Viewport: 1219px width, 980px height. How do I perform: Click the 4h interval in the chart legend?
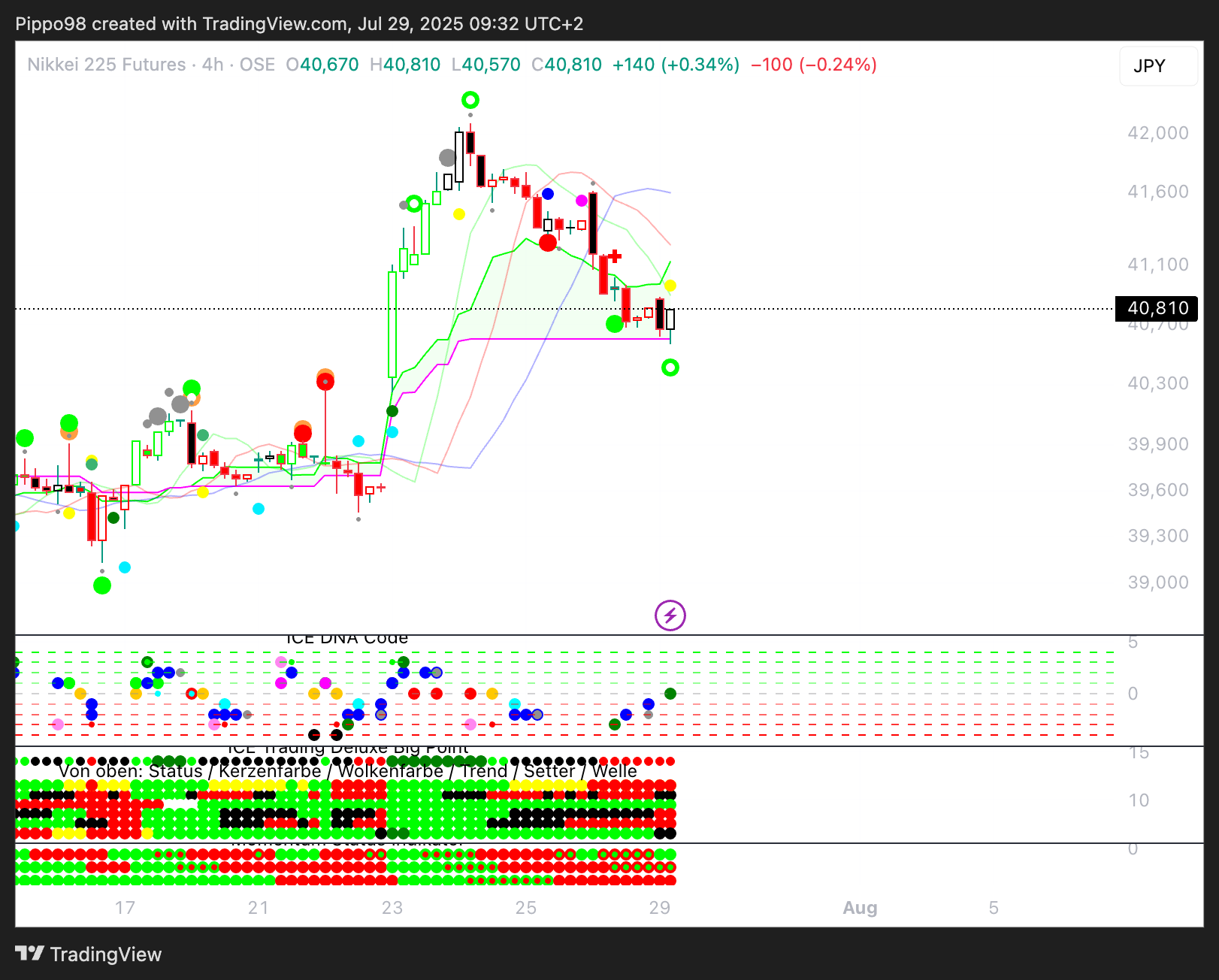pyautogui.click(x=213, y=65)
